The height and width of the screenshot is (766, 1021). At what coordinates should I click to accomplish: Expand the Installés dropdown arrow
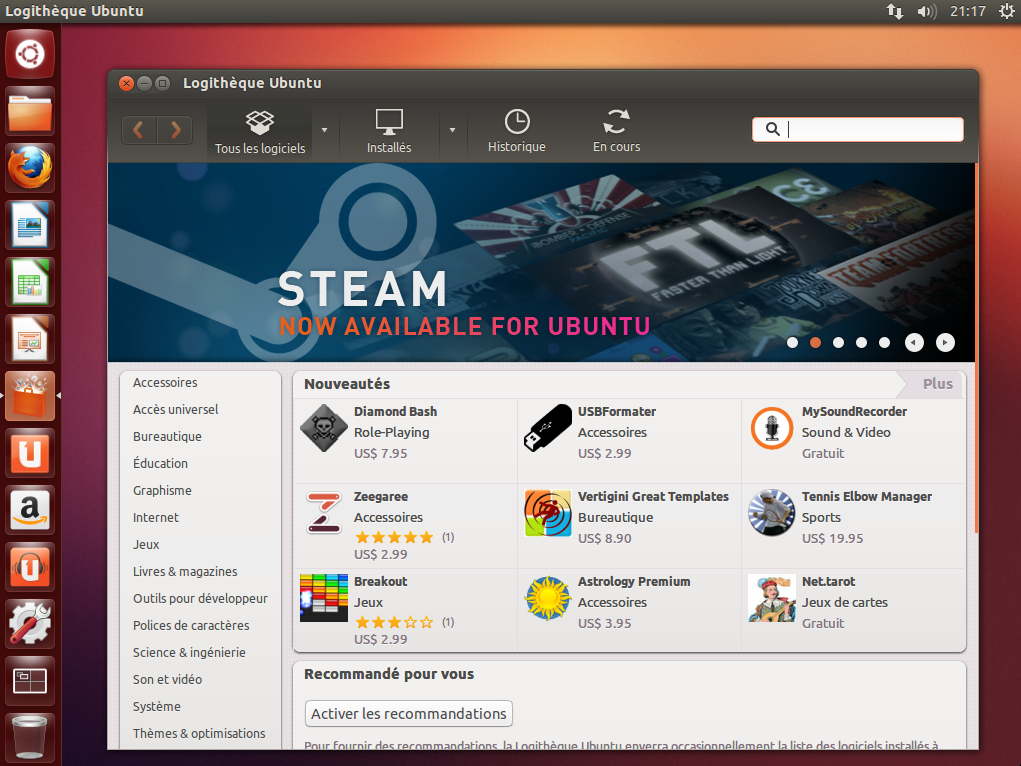point(452,130)
